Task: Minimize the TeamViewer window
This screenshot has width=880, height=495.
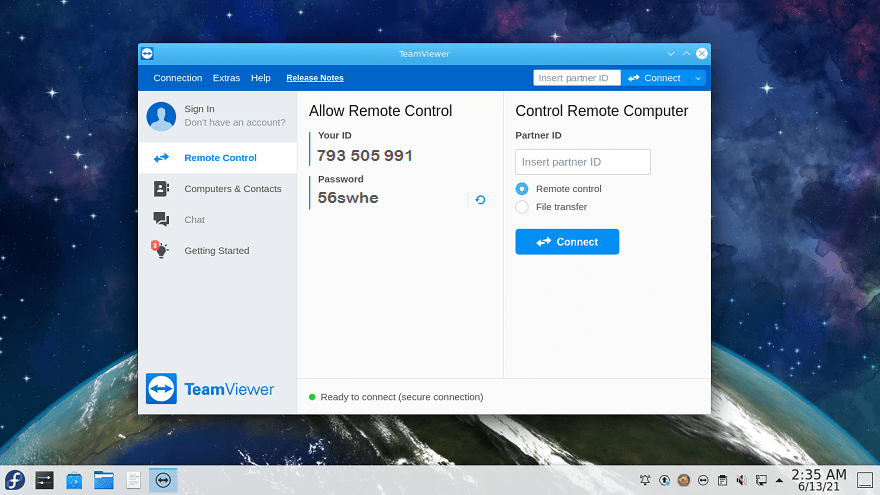Action: [671, 53]
